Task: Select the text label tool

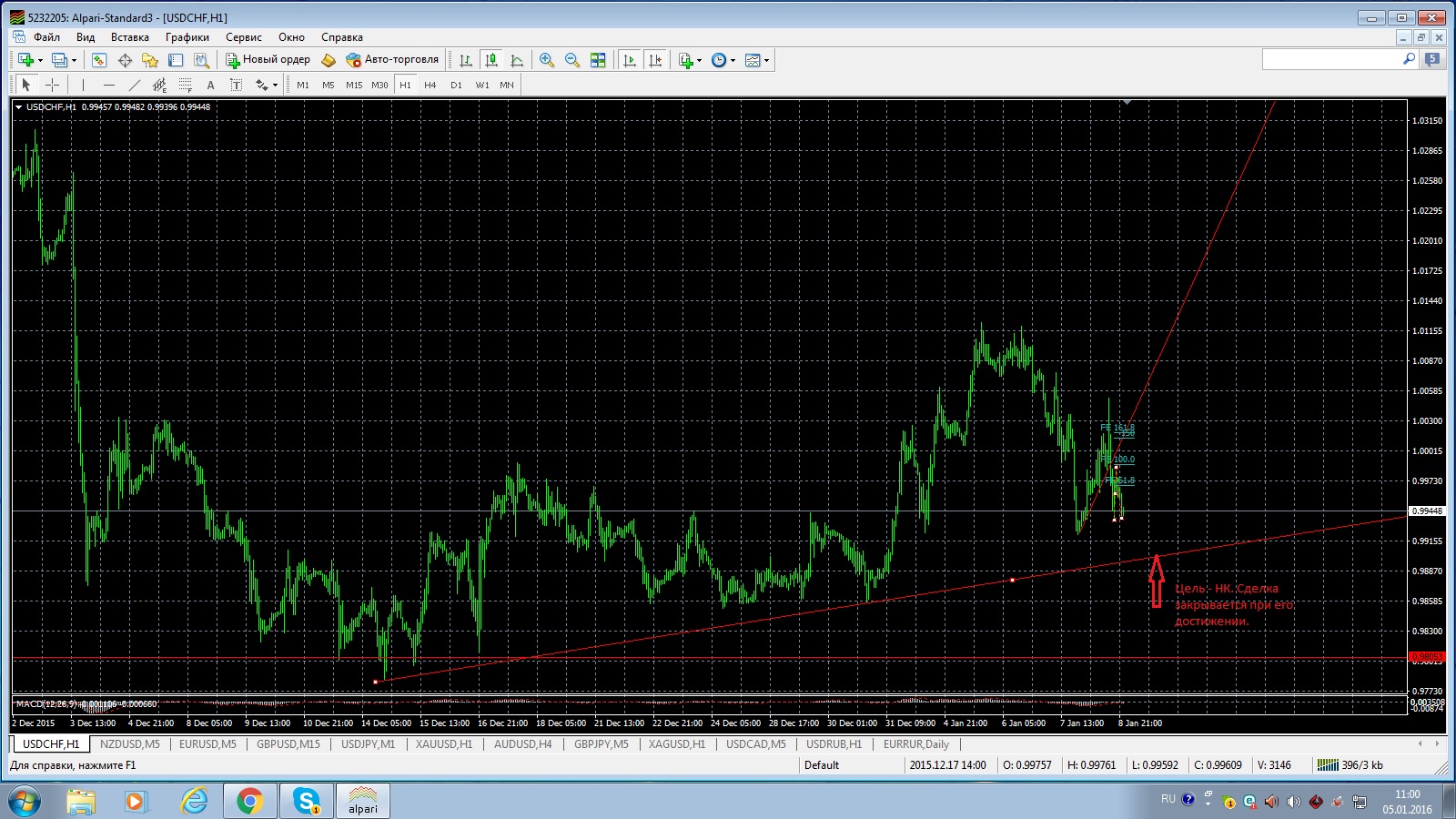Action: [210, 85]
